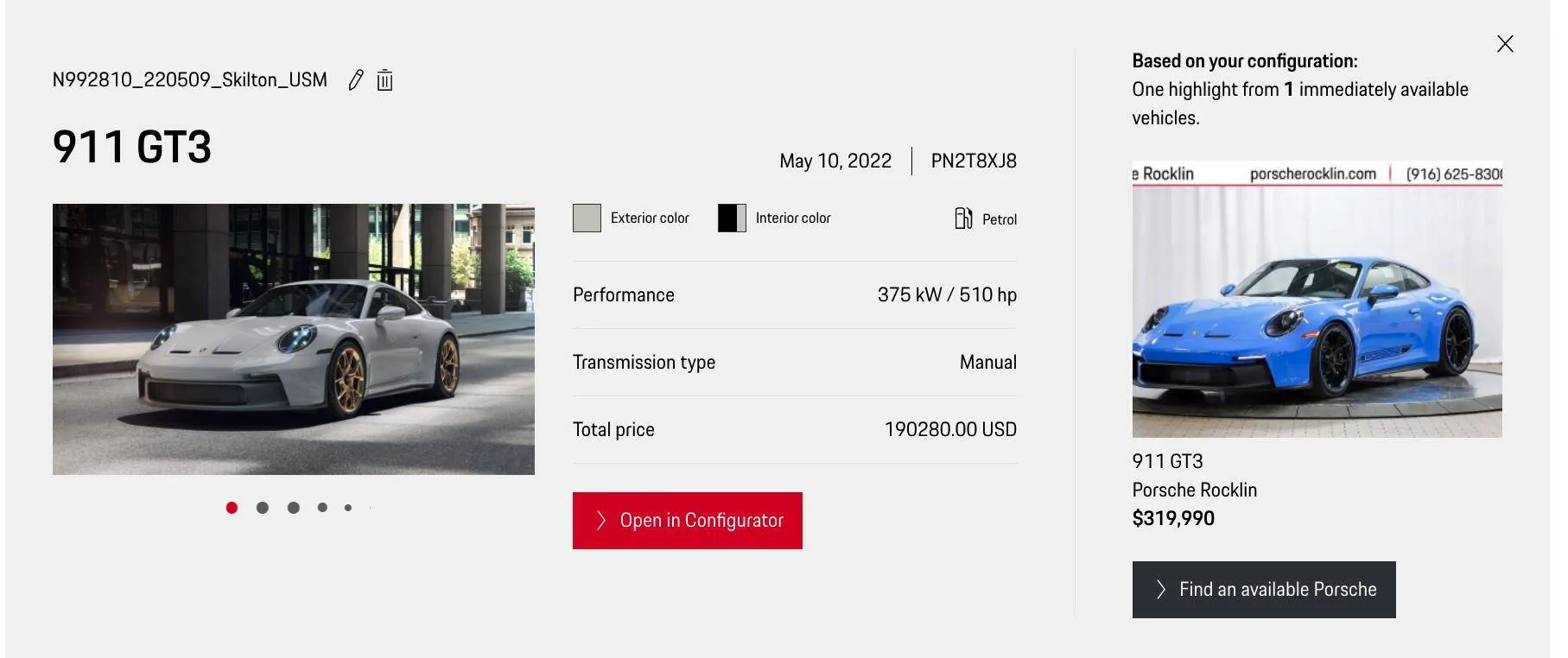Click the 375 kW / 510 hp value
Screen dimensions: 1568x658
(947, 295)
